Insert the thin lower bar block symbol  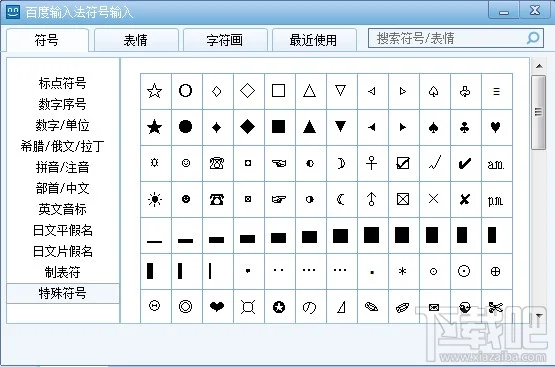155,235
